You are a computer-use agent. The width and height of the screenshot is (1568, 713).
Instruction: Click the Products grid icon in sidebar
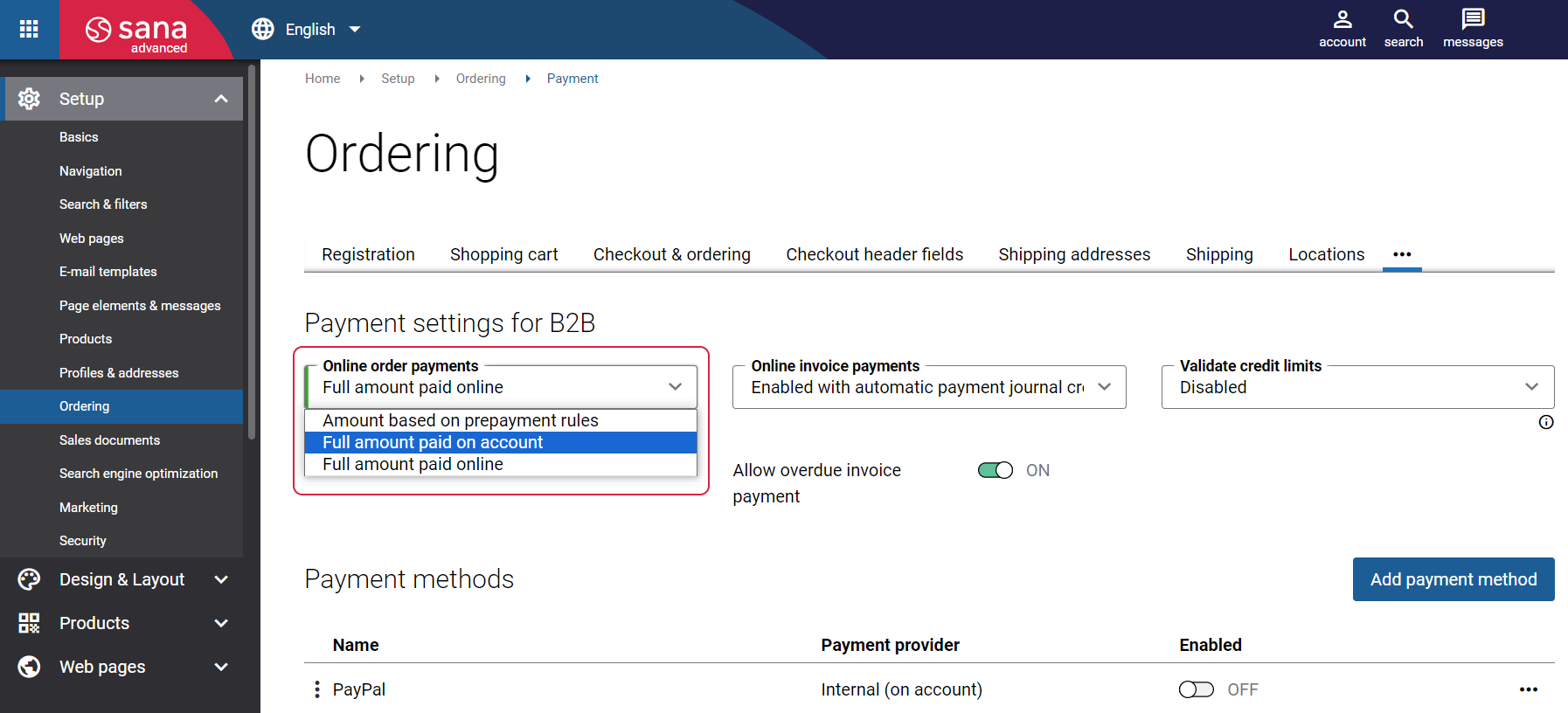(29, 623)
